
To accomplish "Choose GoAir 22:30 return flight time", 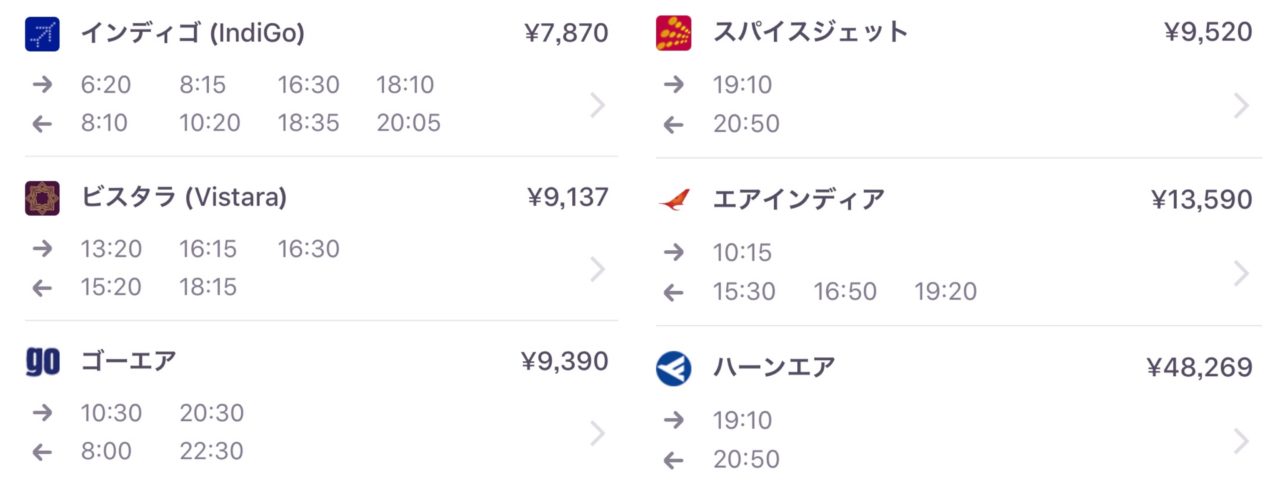I will tap(211, 451).
